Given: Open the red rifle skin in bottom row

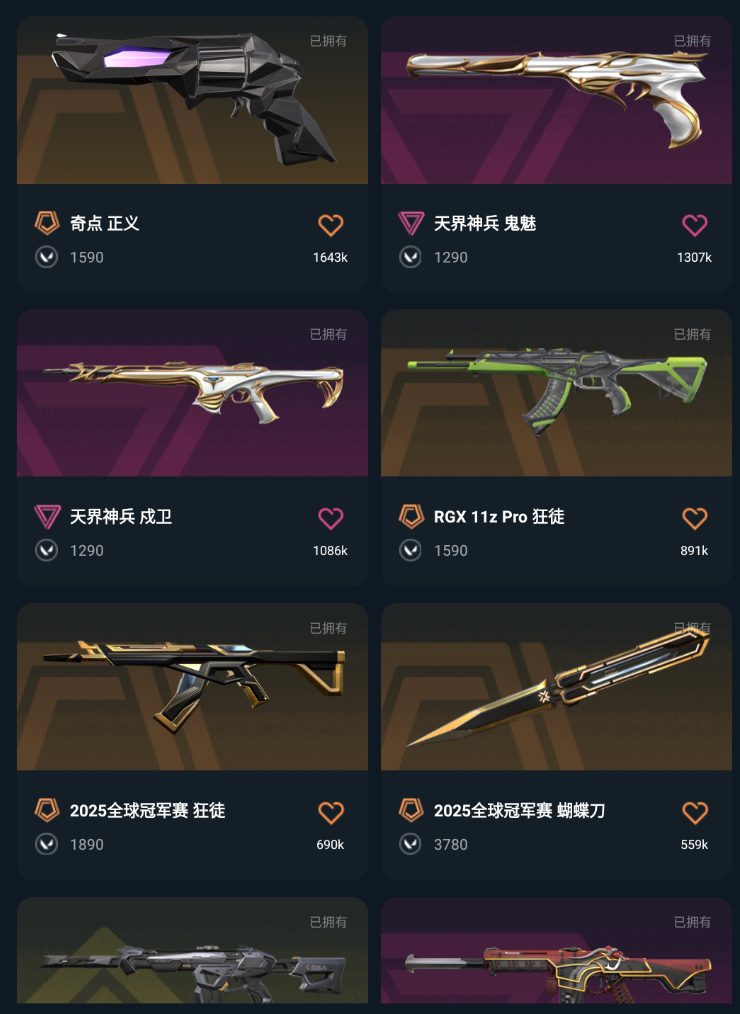Looking at the screenshot, I should tap(556, 951).
